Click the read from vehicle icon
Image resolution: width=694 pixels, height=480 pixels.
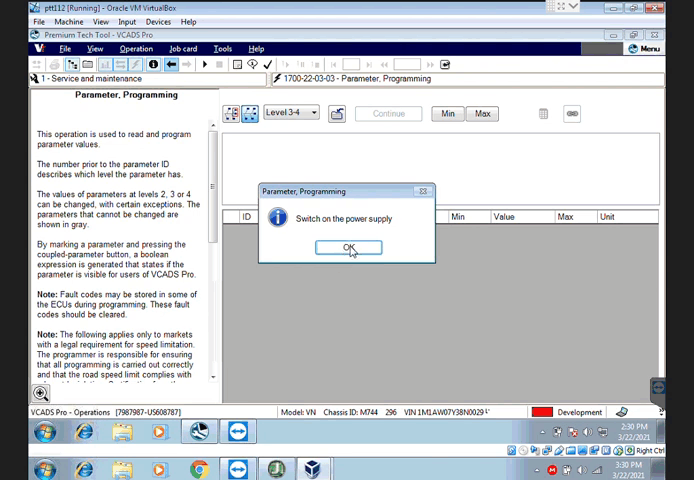[337, 114]
